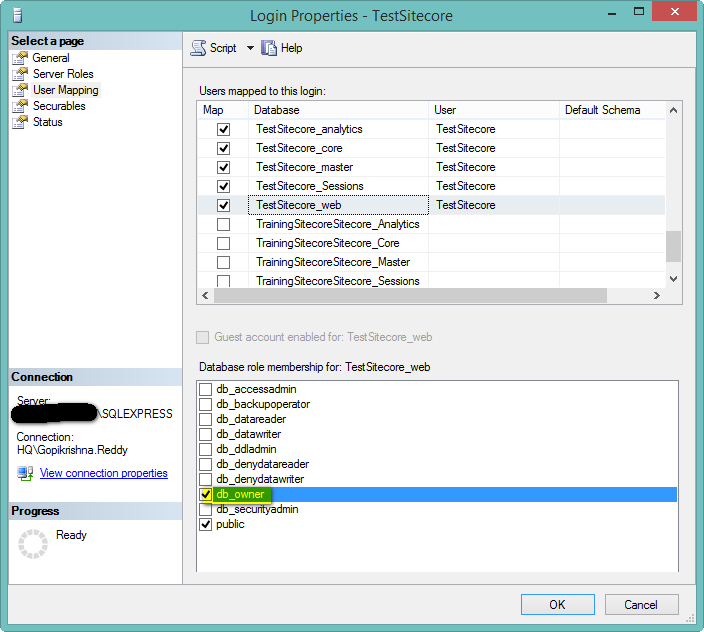Click the OK button
704x632 pixels.
pos(558,605)
